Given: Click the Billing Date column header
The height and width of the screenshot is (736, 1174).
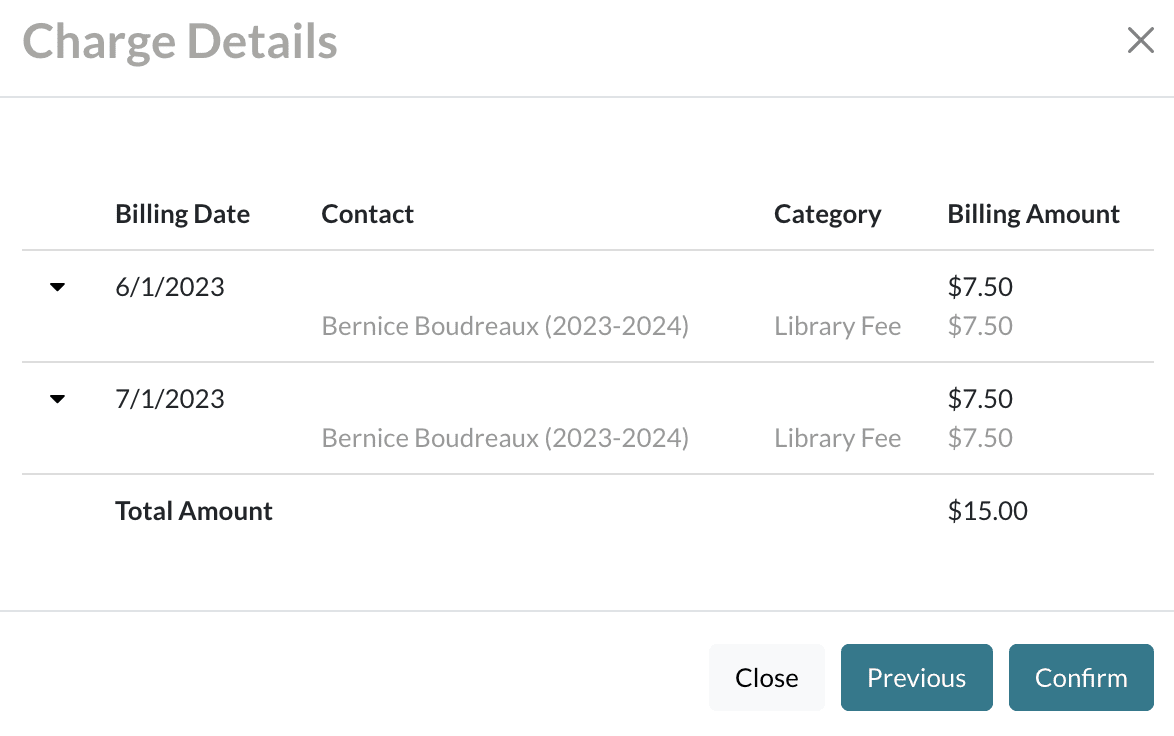Looking at the screenshot, I should coord(182,214).
